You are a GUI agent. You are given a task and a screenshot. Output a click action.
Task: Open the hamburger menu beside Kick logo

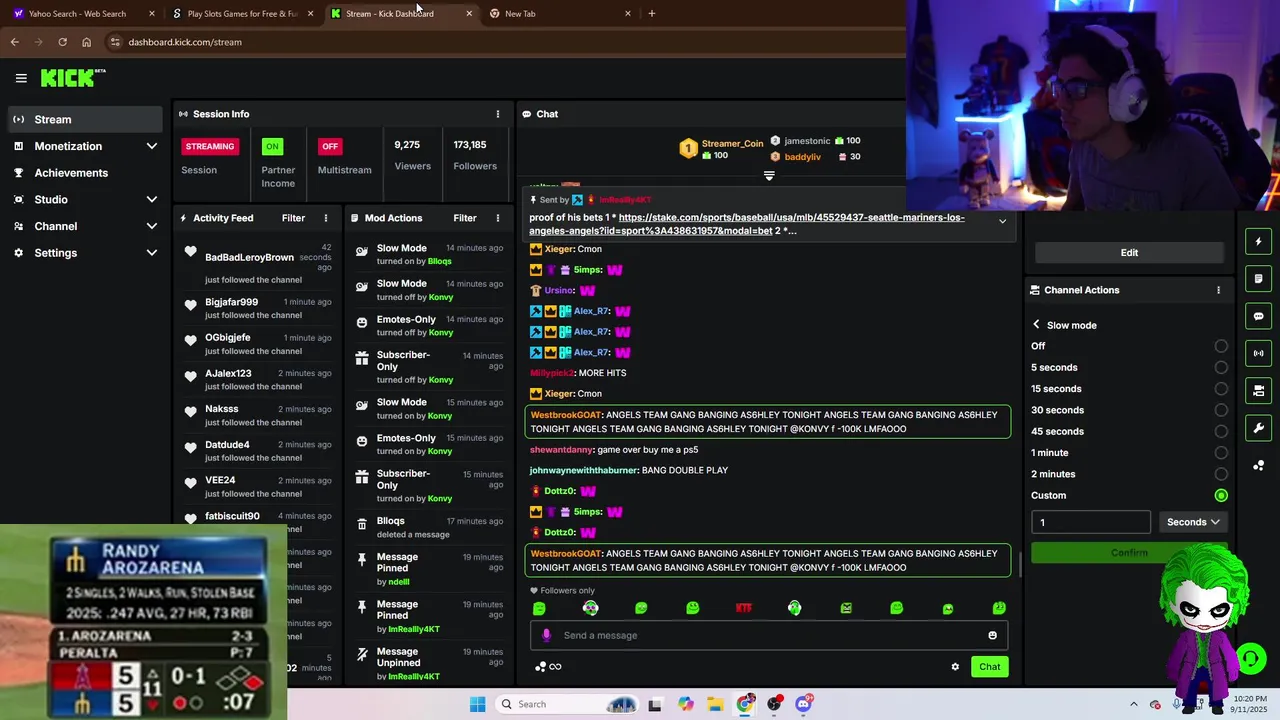[21, 78]
